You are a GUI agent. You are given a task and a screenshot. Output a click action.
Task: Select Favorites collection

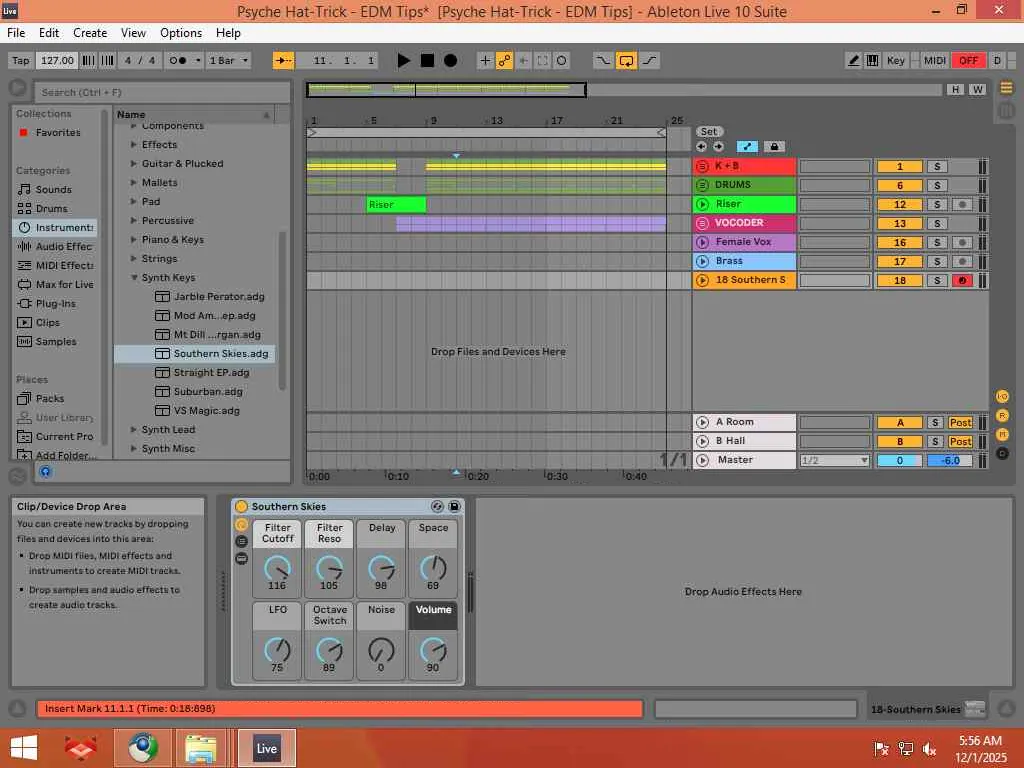[x=57, y=133]
